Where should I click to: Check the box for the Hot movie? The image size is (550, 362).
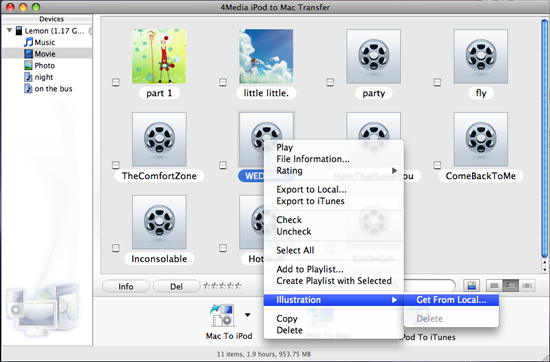point(223,248)
